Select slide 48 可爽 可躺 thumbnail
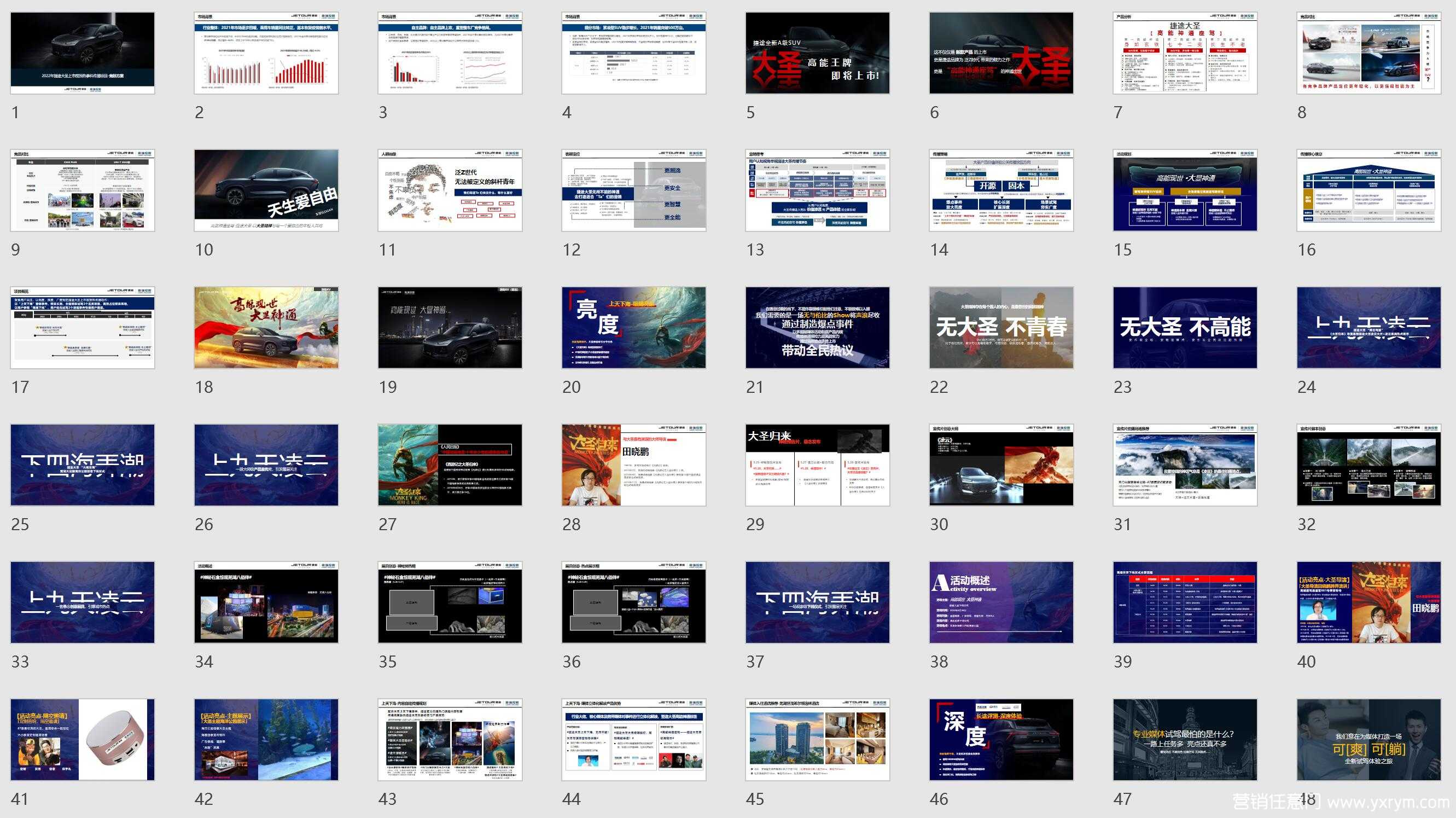Screen dimensions: 1456x818 coord(1369,740)
